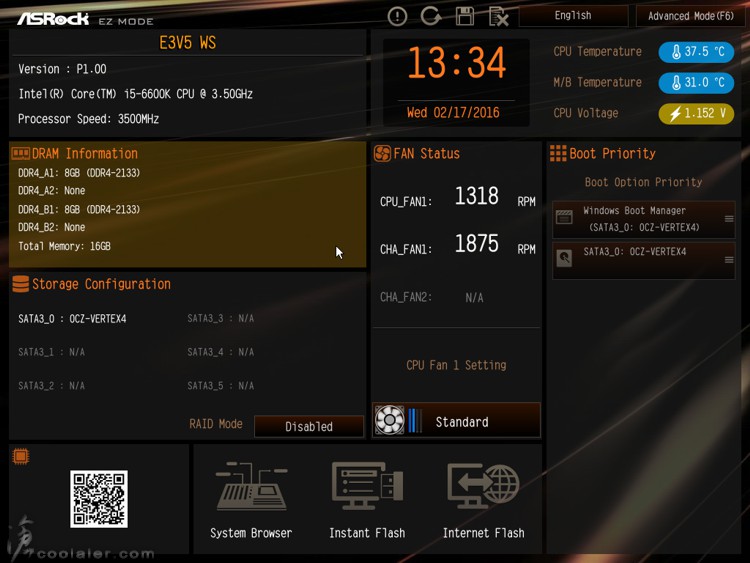Click the SATA3_1 : N/A entry

tap(51, 352)
